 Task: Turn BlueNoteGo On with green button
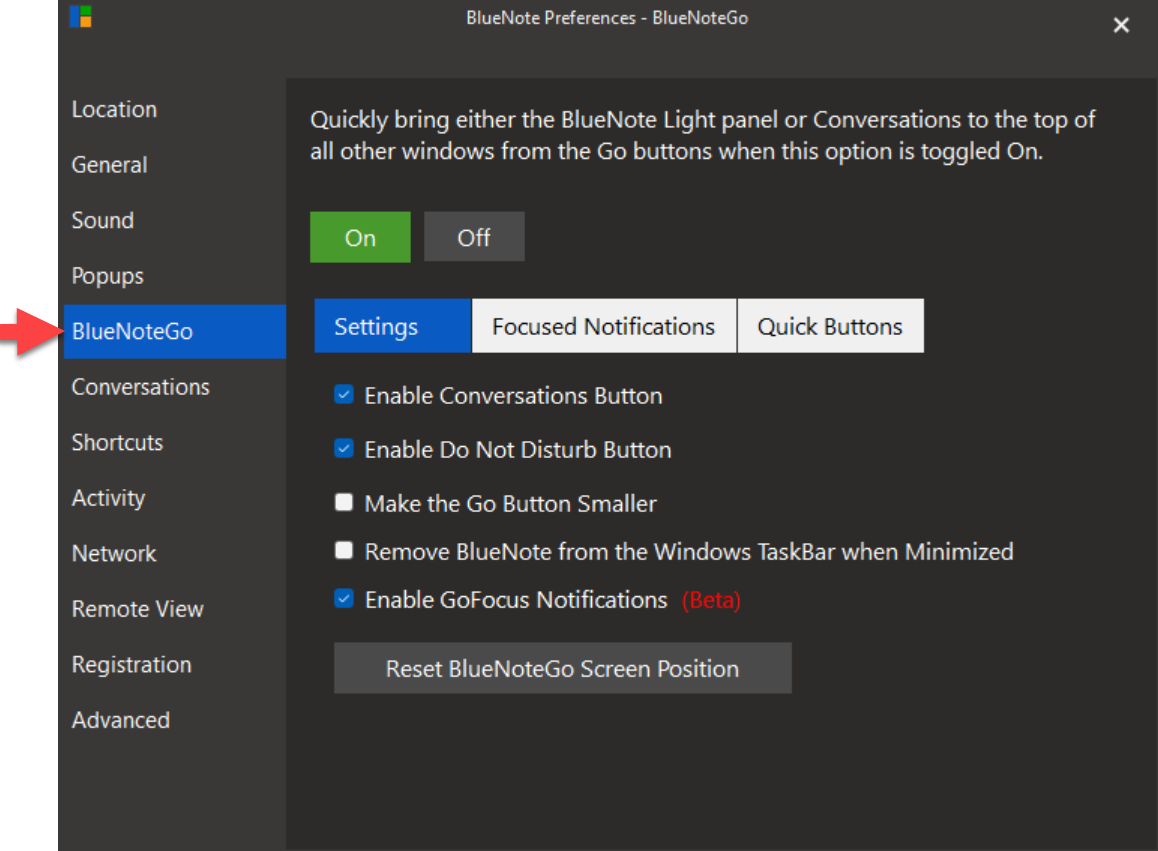pyautogui.click(x=360, y=237)
